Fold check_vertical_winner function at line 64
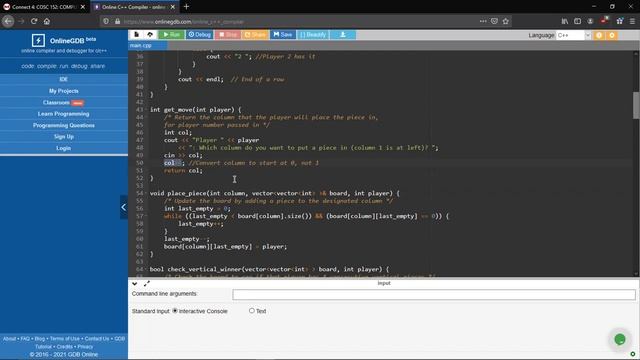The image size is (640, 360). click(146, 269)
